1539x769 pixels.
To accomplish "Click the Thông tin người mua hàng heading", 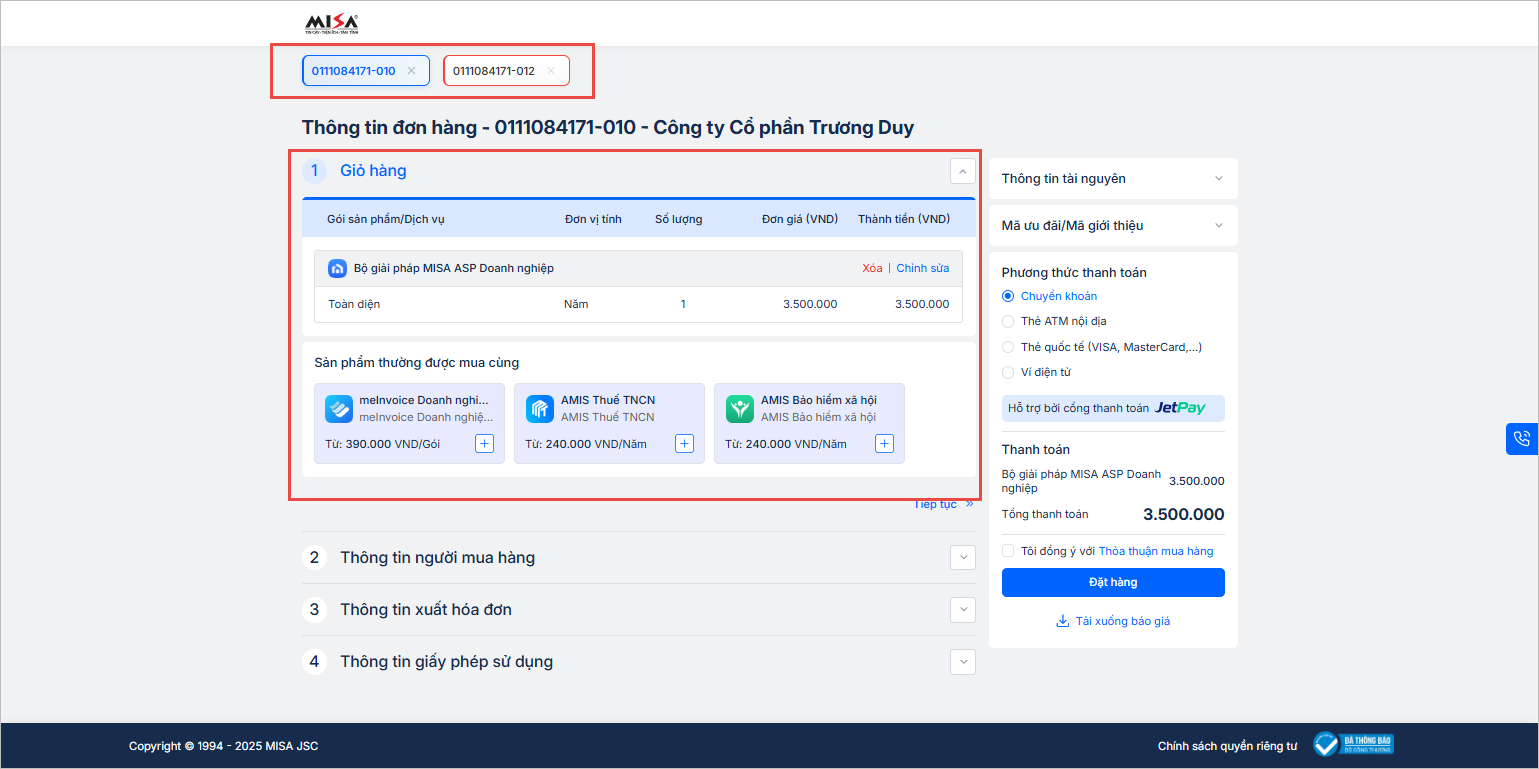I will coord(437,558).
